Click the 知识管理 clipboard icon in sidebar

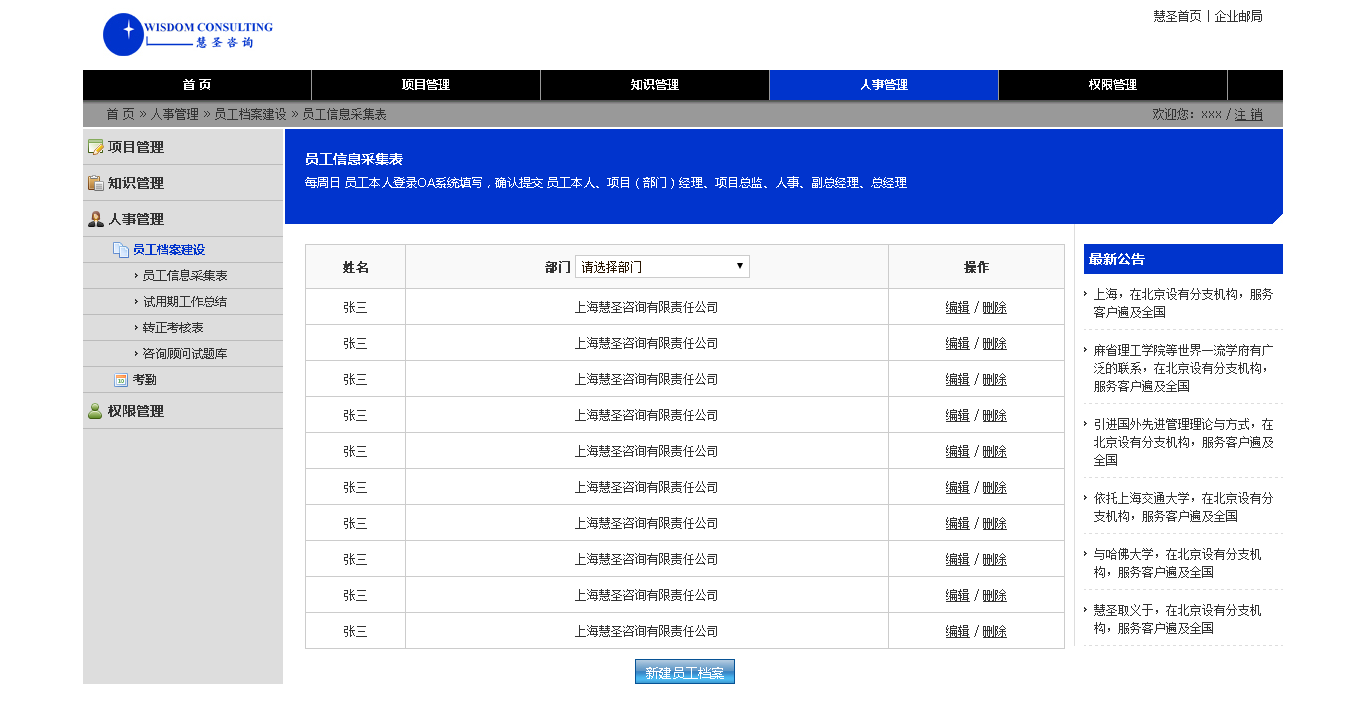[96, 183]
